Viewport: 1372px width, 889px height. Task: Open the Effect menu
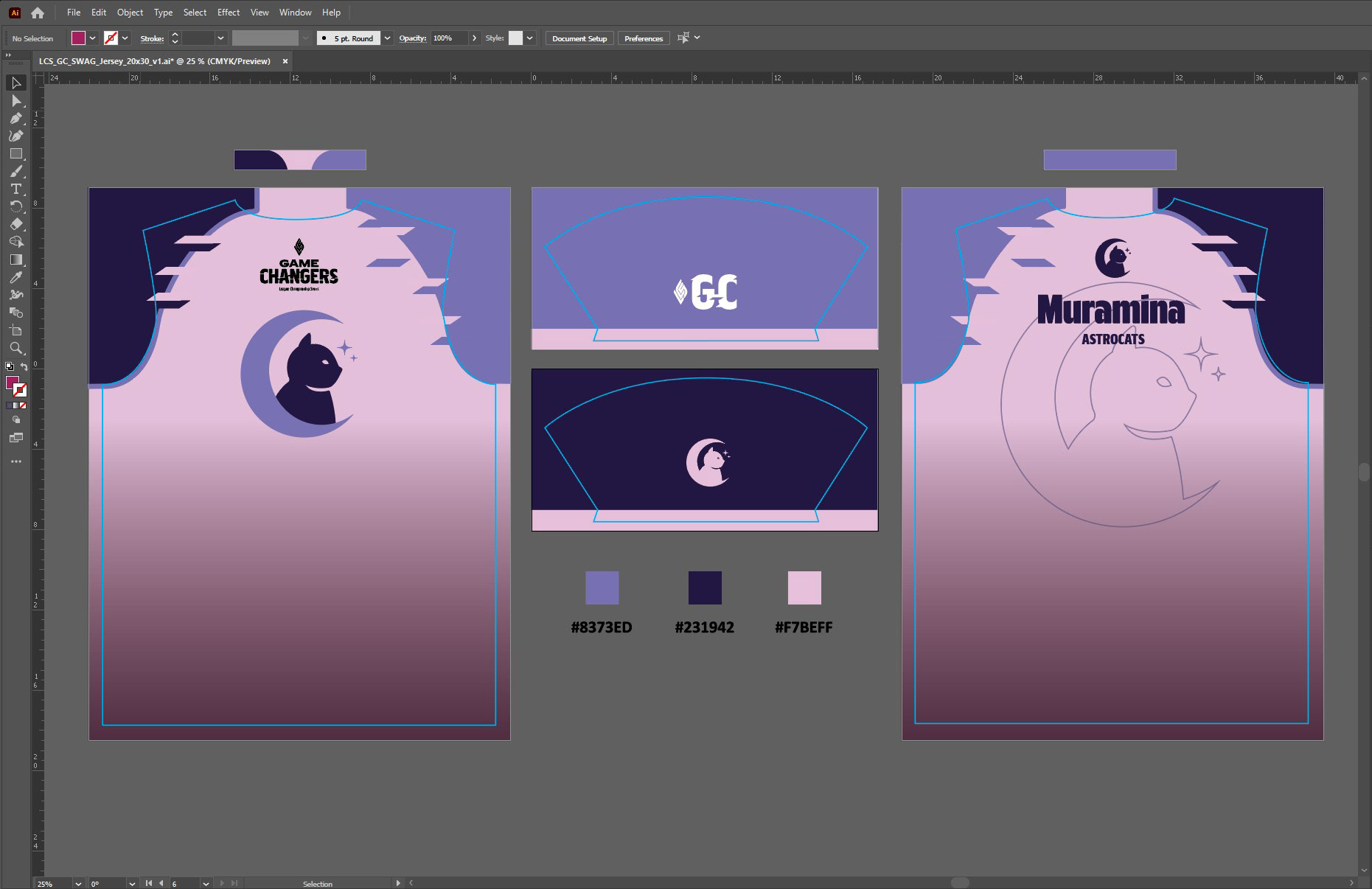pyautogui.click(x=229, y=13)
